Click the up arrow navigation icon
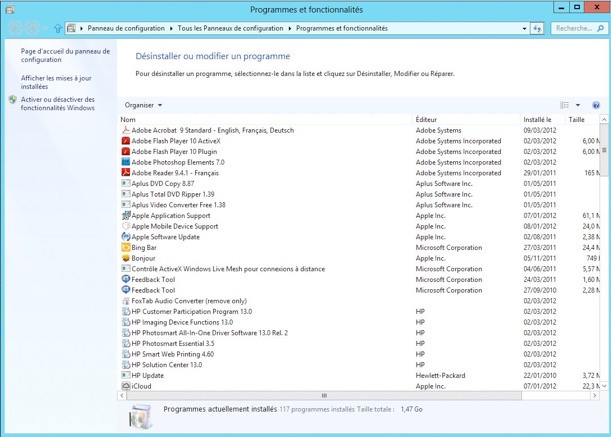This screenshot has height=437, width=611. [x=58, y=28]
